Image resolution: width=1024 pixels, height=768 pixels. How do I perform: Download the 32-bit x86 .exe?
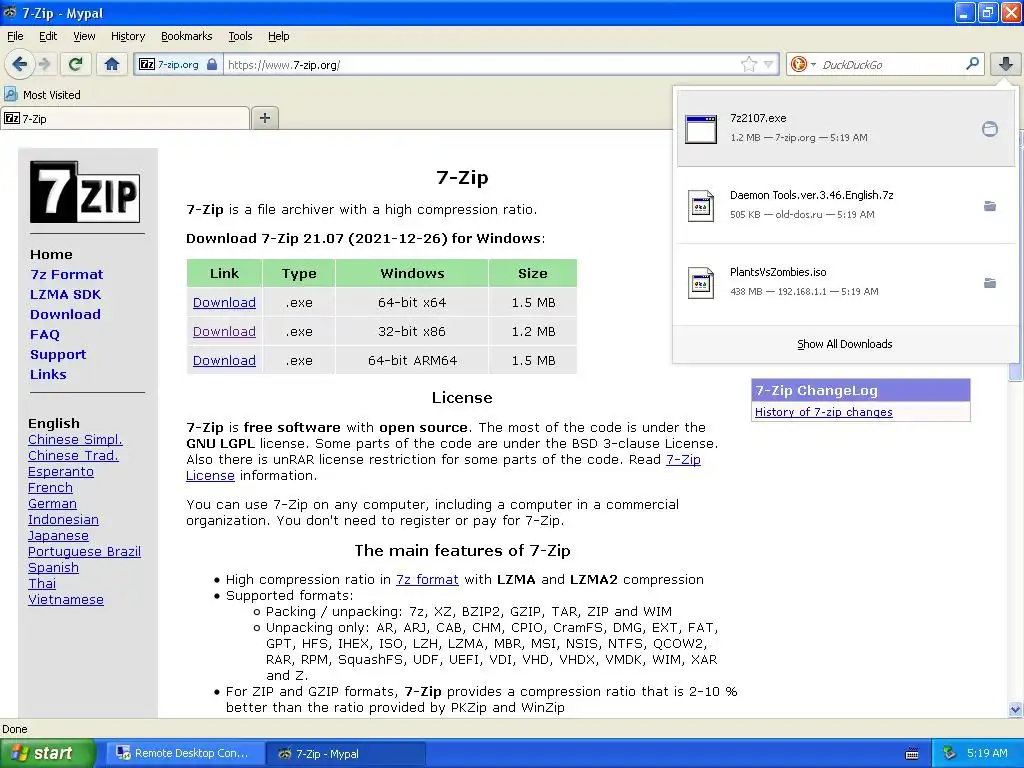coord(224,331)
